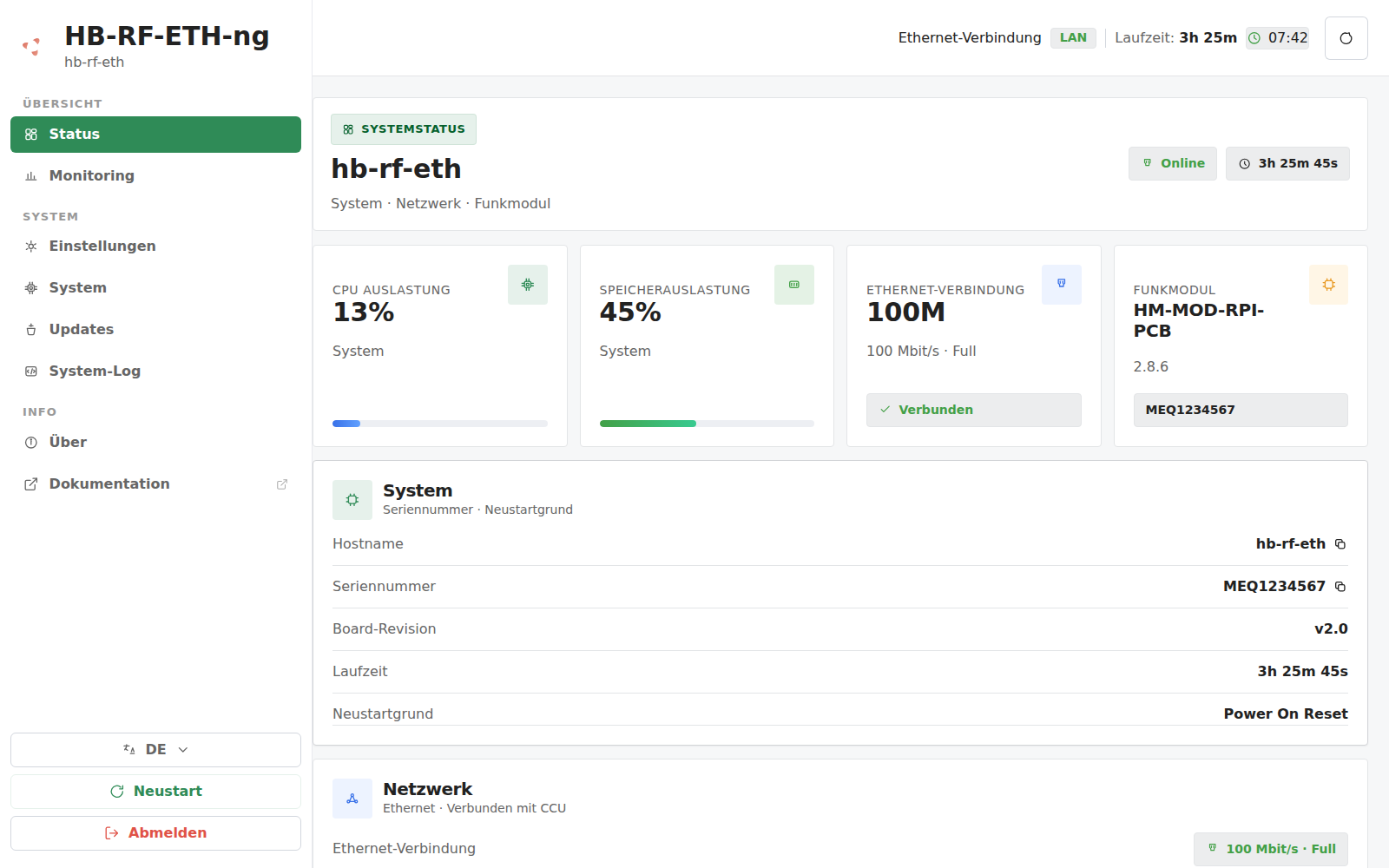Click the 3h 25m 45s uptime badge

point(1287,163)
